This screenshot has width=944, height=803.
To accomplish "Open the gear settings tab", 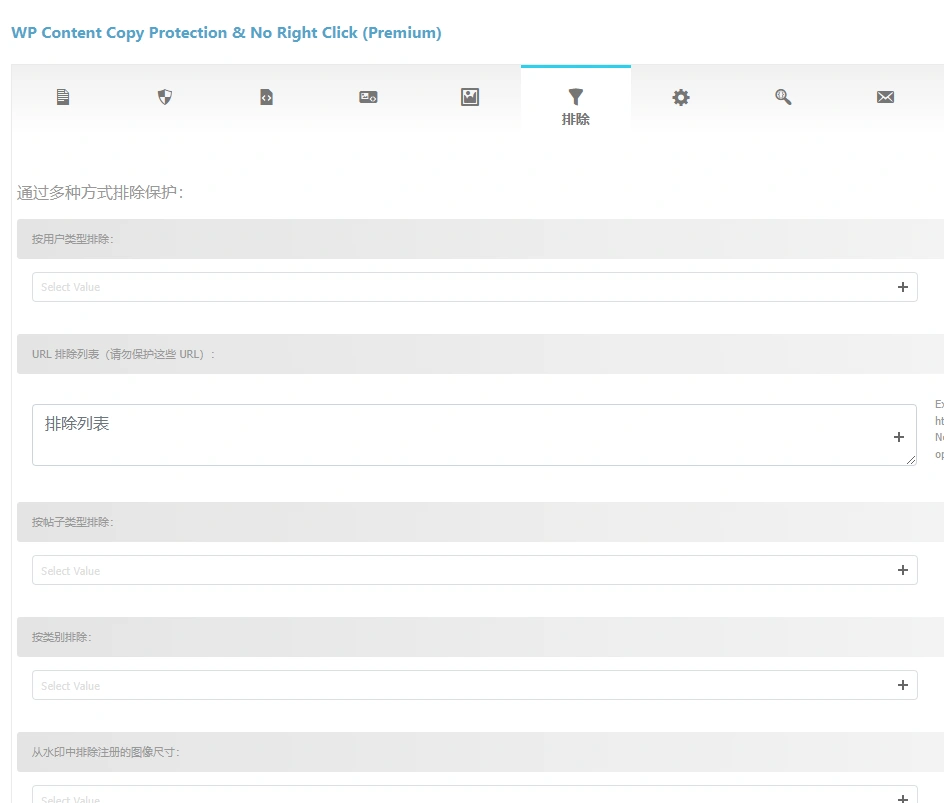I will (x=681, y=96).
